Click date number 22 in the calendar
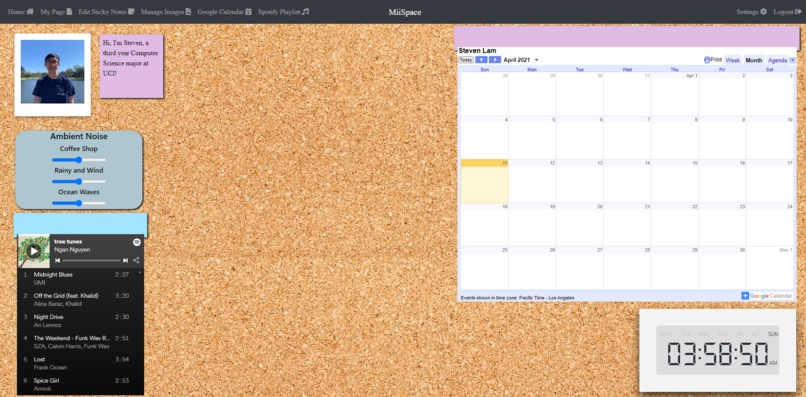 (x=694, y=207)
